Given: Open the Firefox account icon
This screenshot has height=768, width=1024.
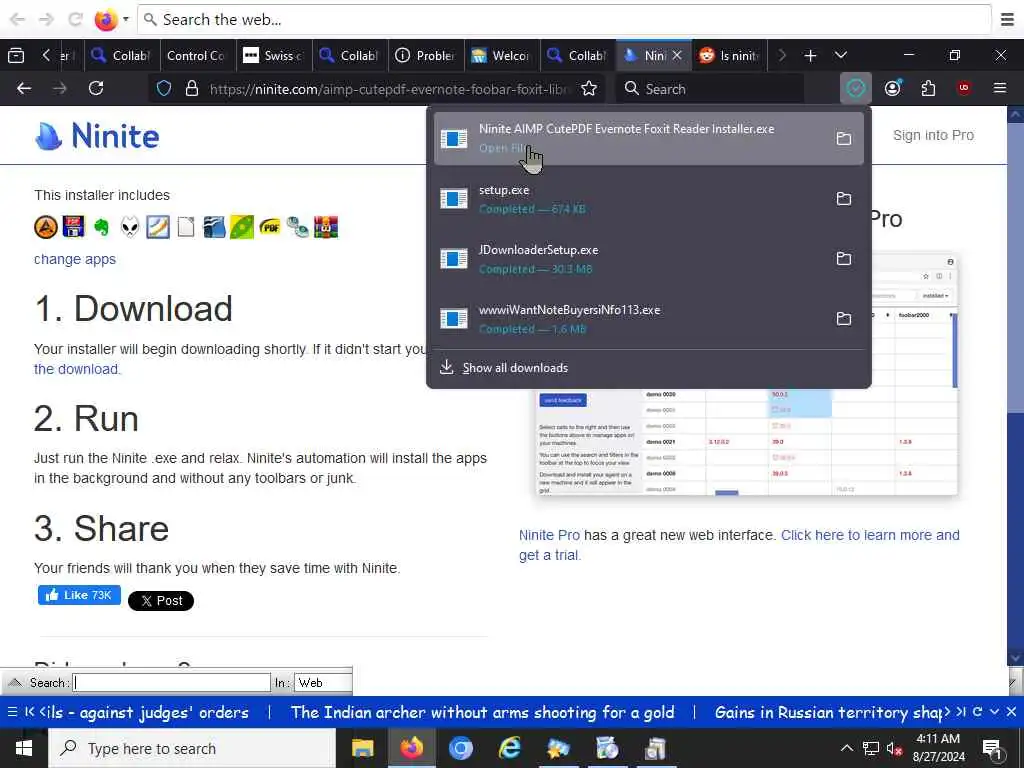Looking at the screenshot, I should [893, 88].
